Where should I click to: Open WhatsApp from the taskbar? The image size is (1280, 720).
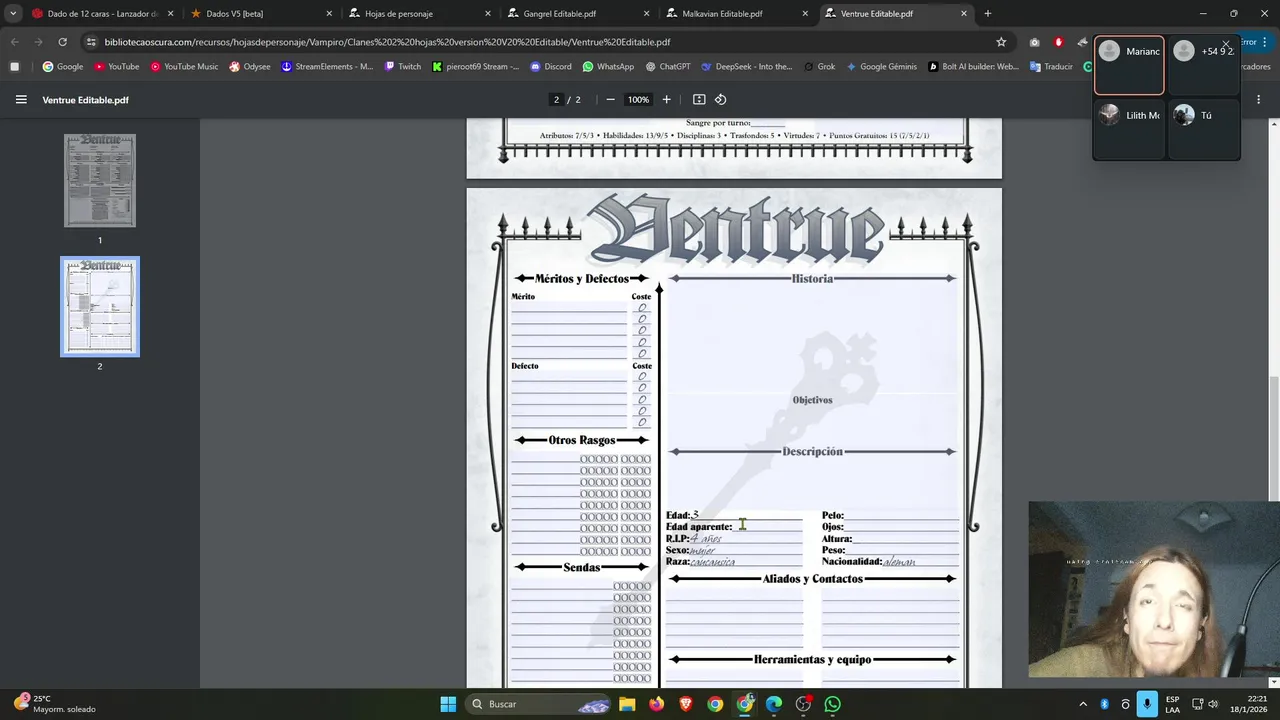(x=833, y=704)
